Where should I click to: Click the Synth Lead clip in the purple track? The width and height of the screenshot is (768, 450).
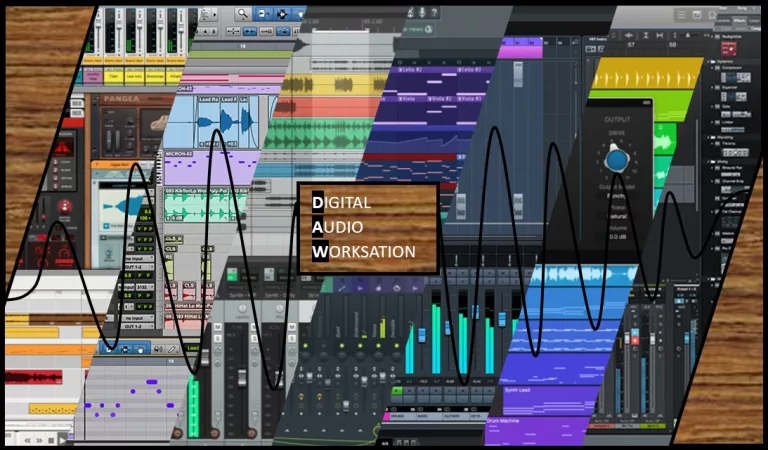pos(520,390)
